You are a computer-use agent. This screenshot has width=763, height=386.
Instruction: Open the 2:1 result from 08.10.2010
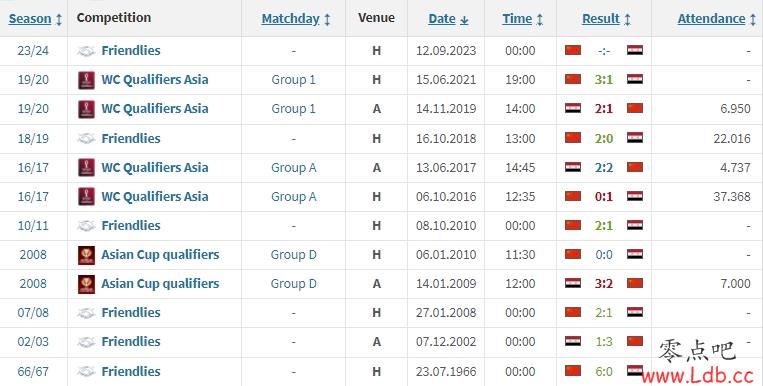(x=603, y=225)
